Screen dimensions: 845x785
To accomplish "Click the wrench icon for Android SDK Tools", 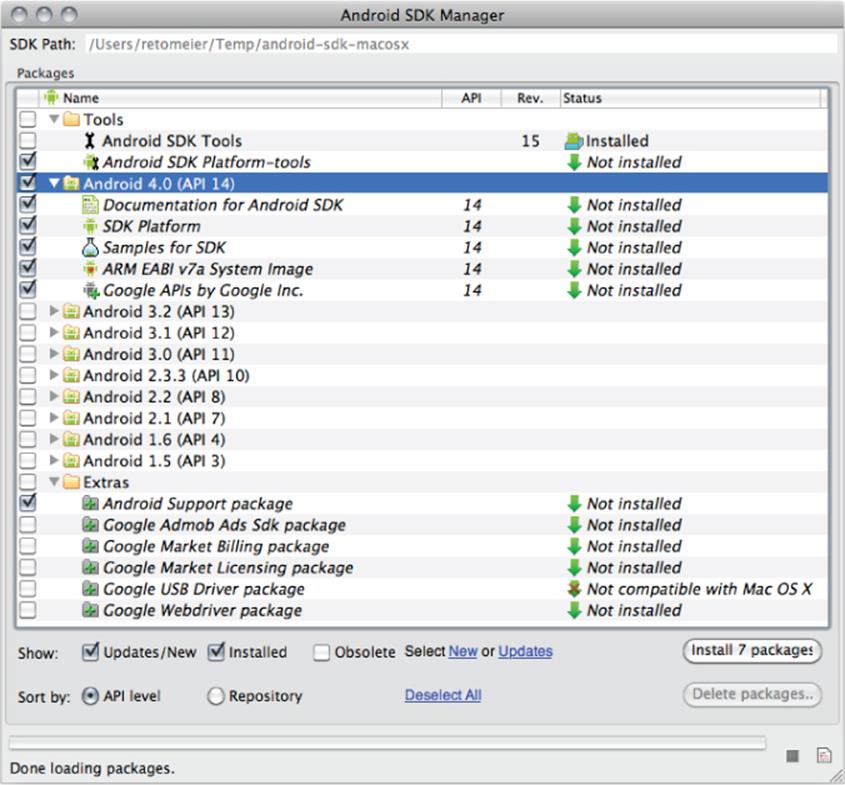I will click(x=89, y=141).
